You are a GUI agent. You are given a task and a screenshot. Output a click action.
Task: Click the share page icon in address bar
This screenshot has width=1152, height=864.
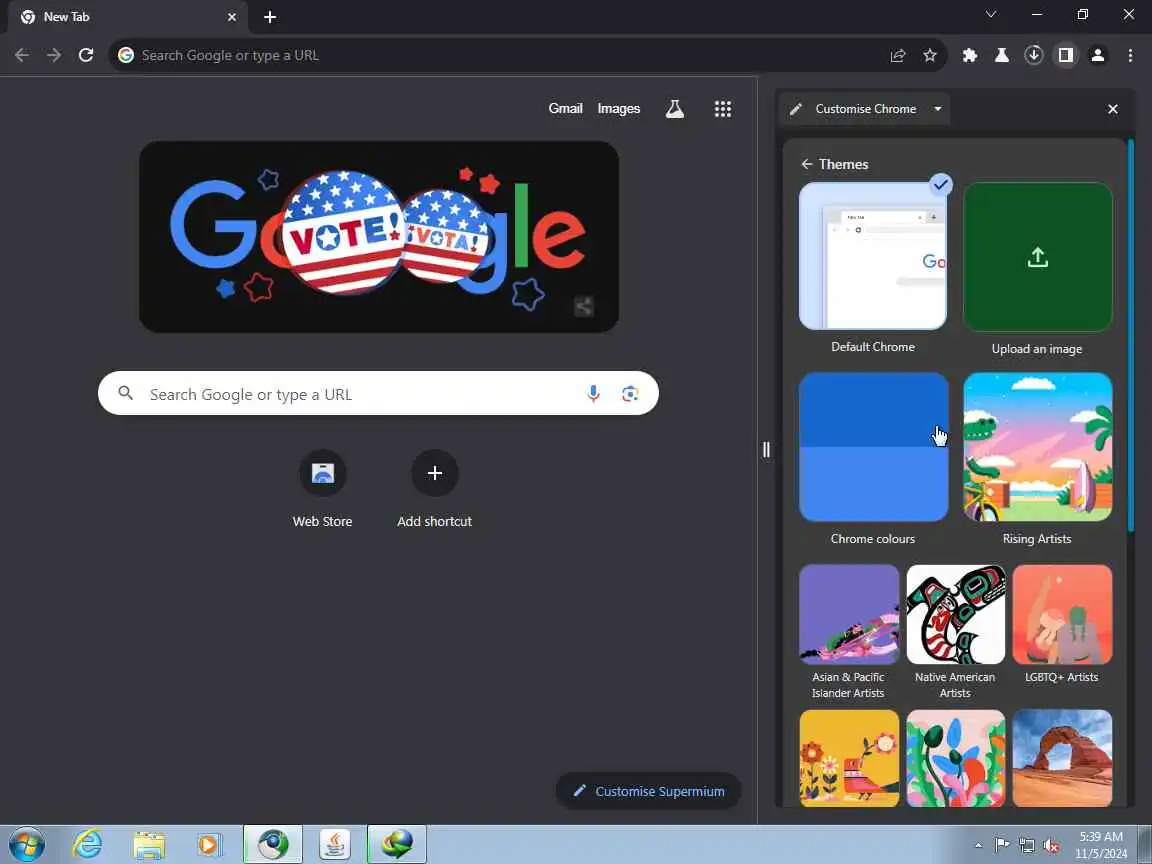(x=898, y=55)
